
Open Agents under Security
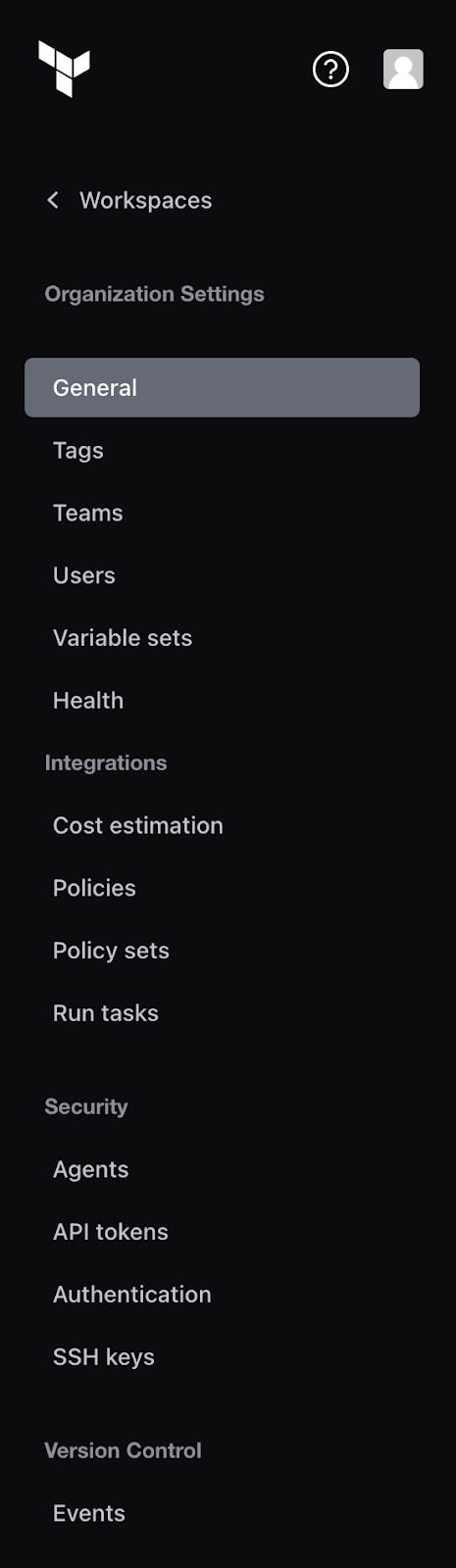point(91,1169)
